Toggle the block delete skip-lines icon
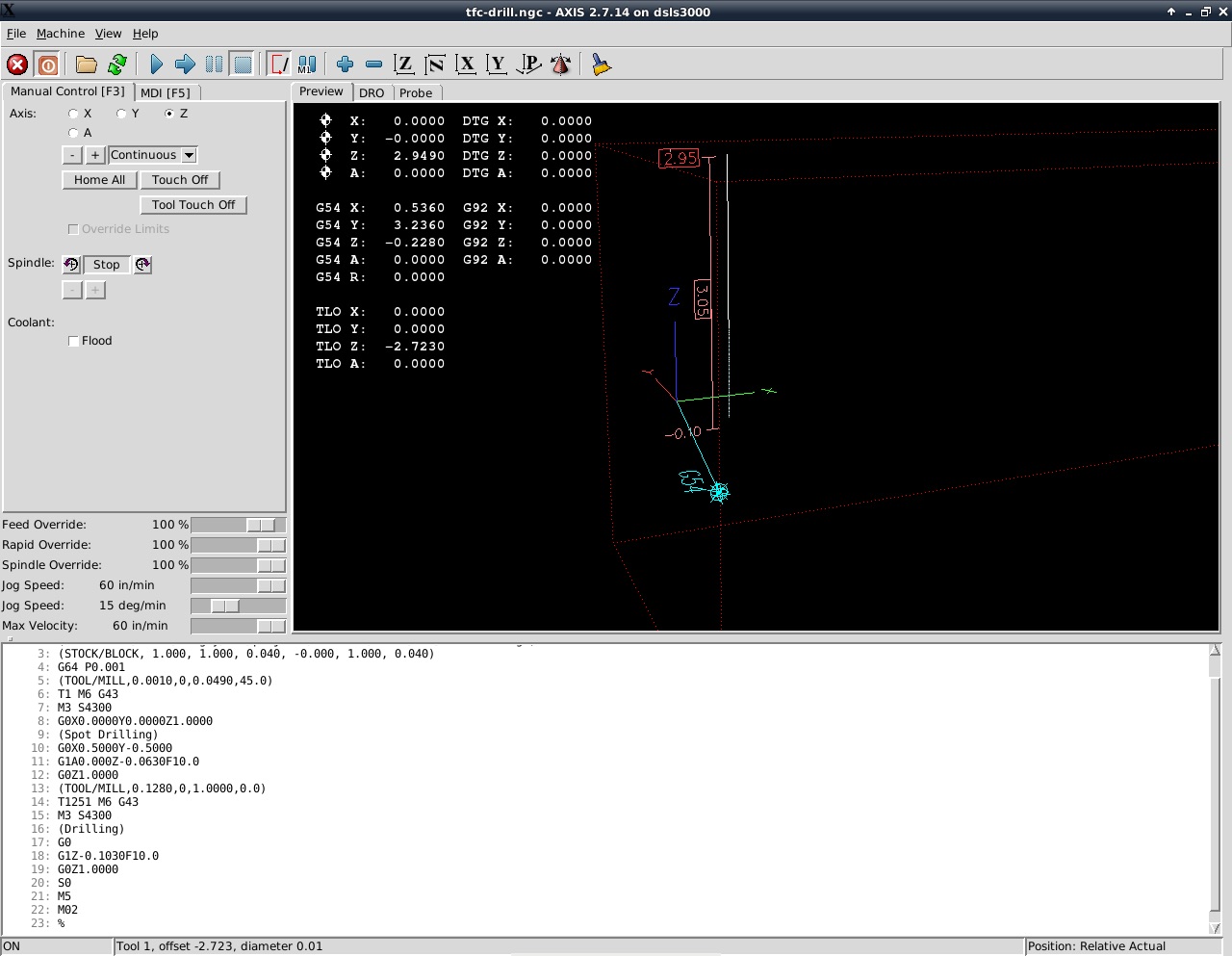1232x956 pixels. click(x=279, y=65)
